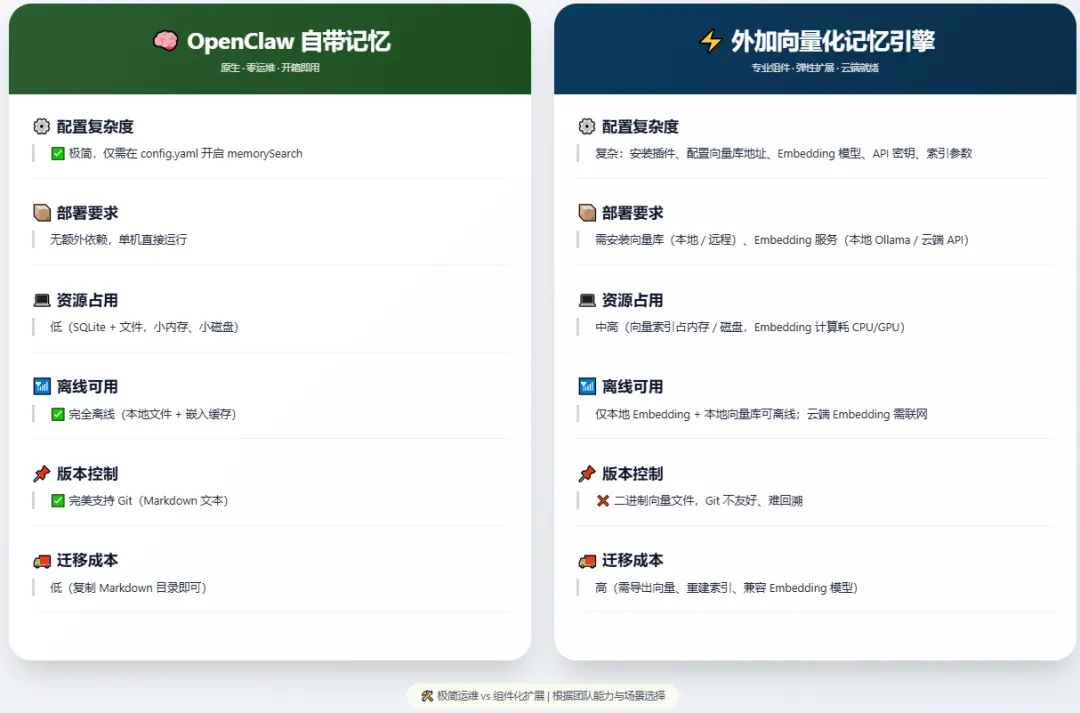Click the 迁移成本 heading in OpenClaw card
This screenshot has height=713, width=1080.
[87, 560]
